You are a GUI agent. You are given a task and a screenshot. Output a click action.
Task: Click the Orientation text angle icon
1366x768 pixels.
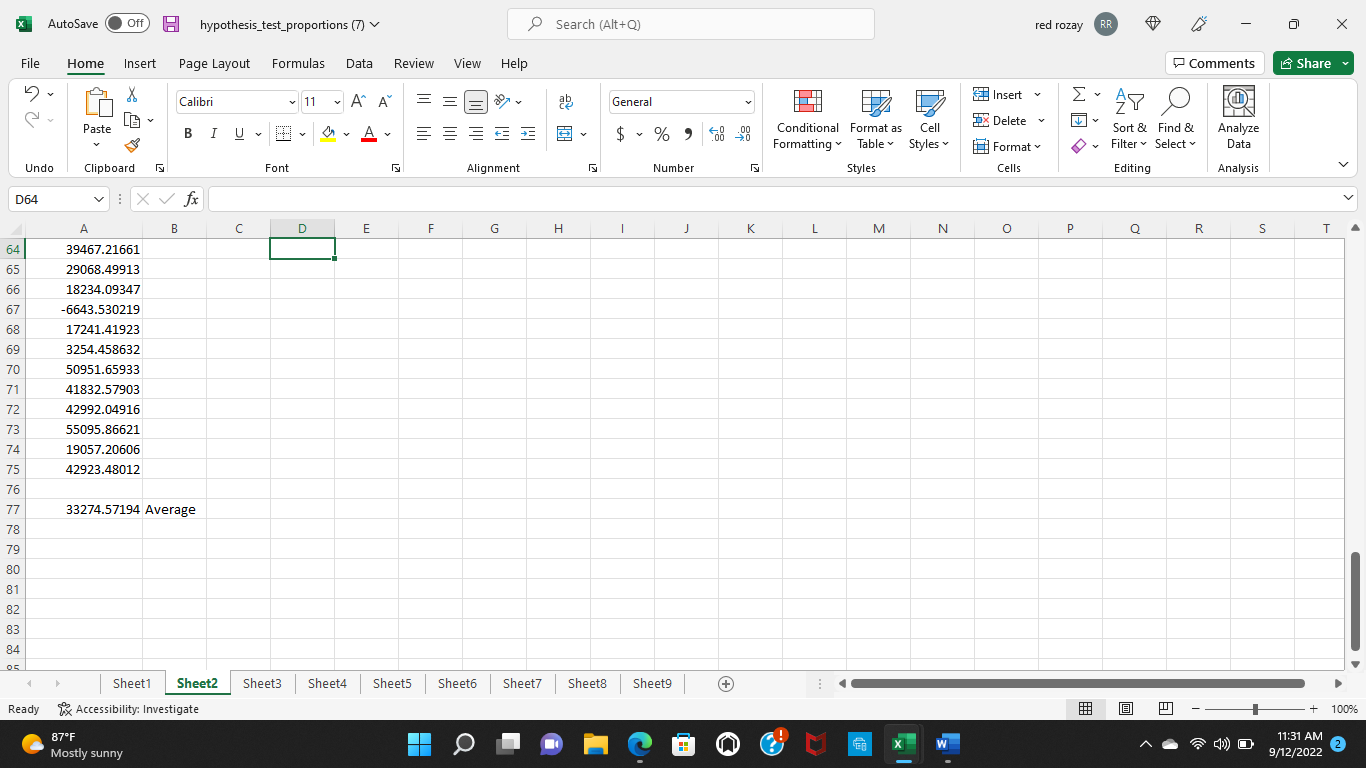point(503,101)
